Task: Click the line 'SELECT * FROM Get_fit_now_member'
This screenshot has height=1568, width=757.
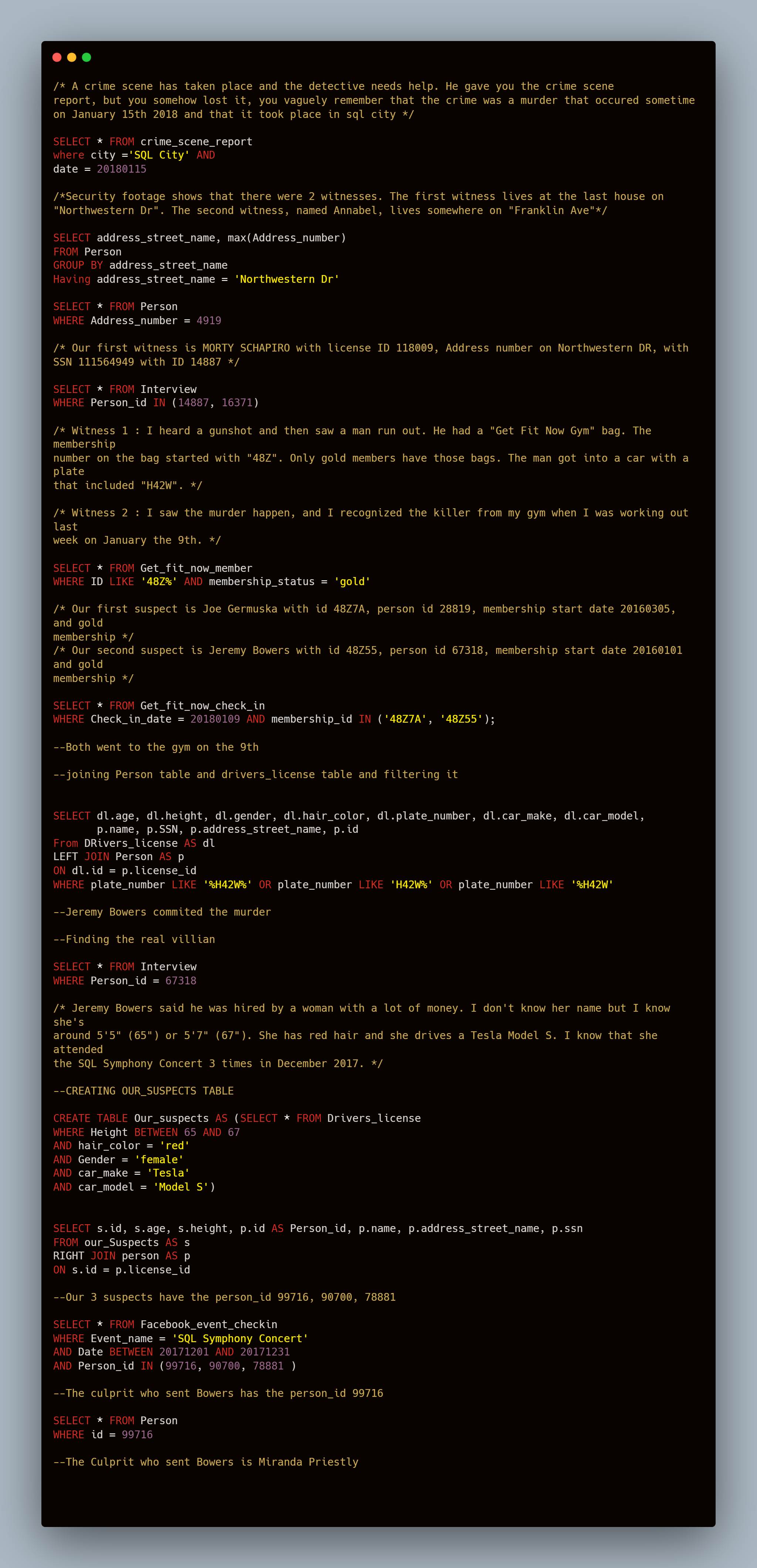Action: click(153, 568)
